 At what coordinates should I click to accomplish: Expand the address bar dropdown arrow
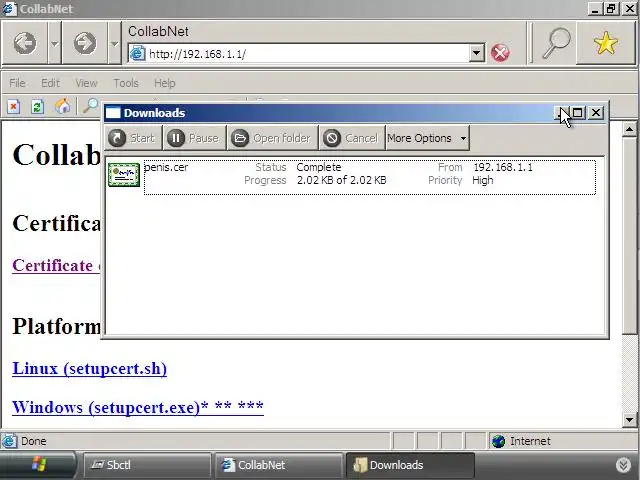coord(476,53)
